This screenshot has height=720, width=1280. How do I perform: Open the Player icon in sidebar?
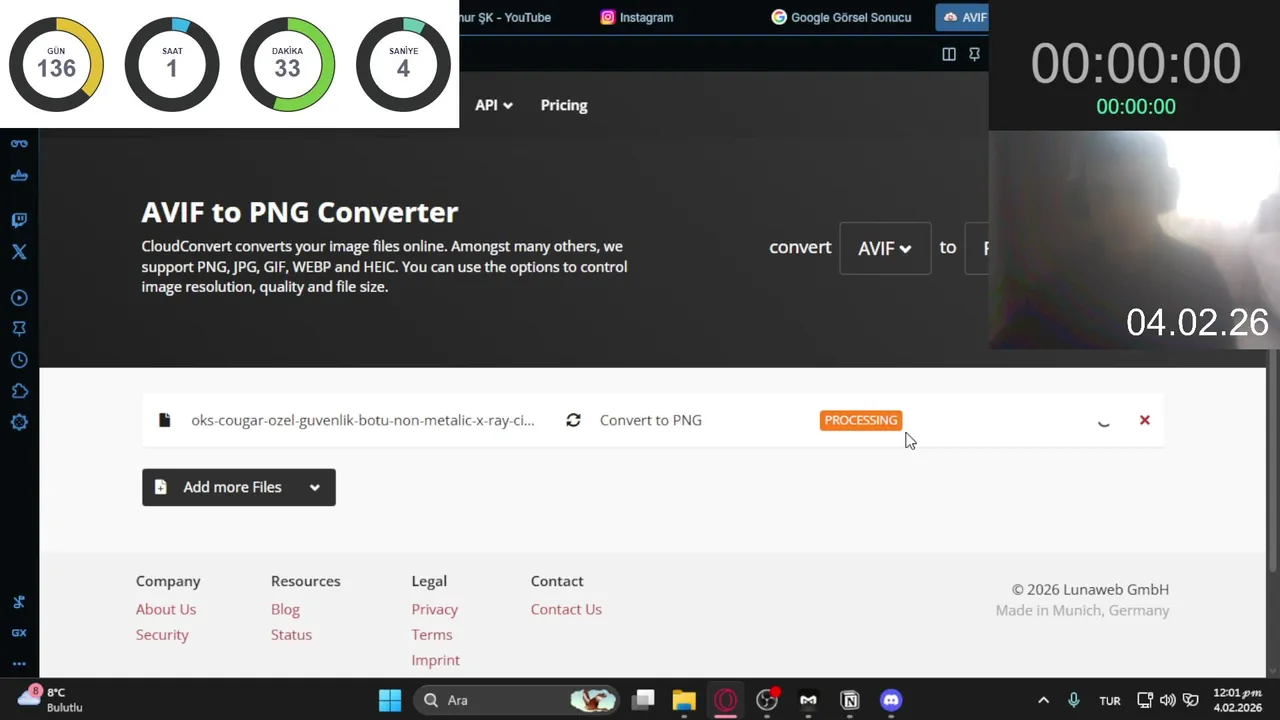coord(19,298)
